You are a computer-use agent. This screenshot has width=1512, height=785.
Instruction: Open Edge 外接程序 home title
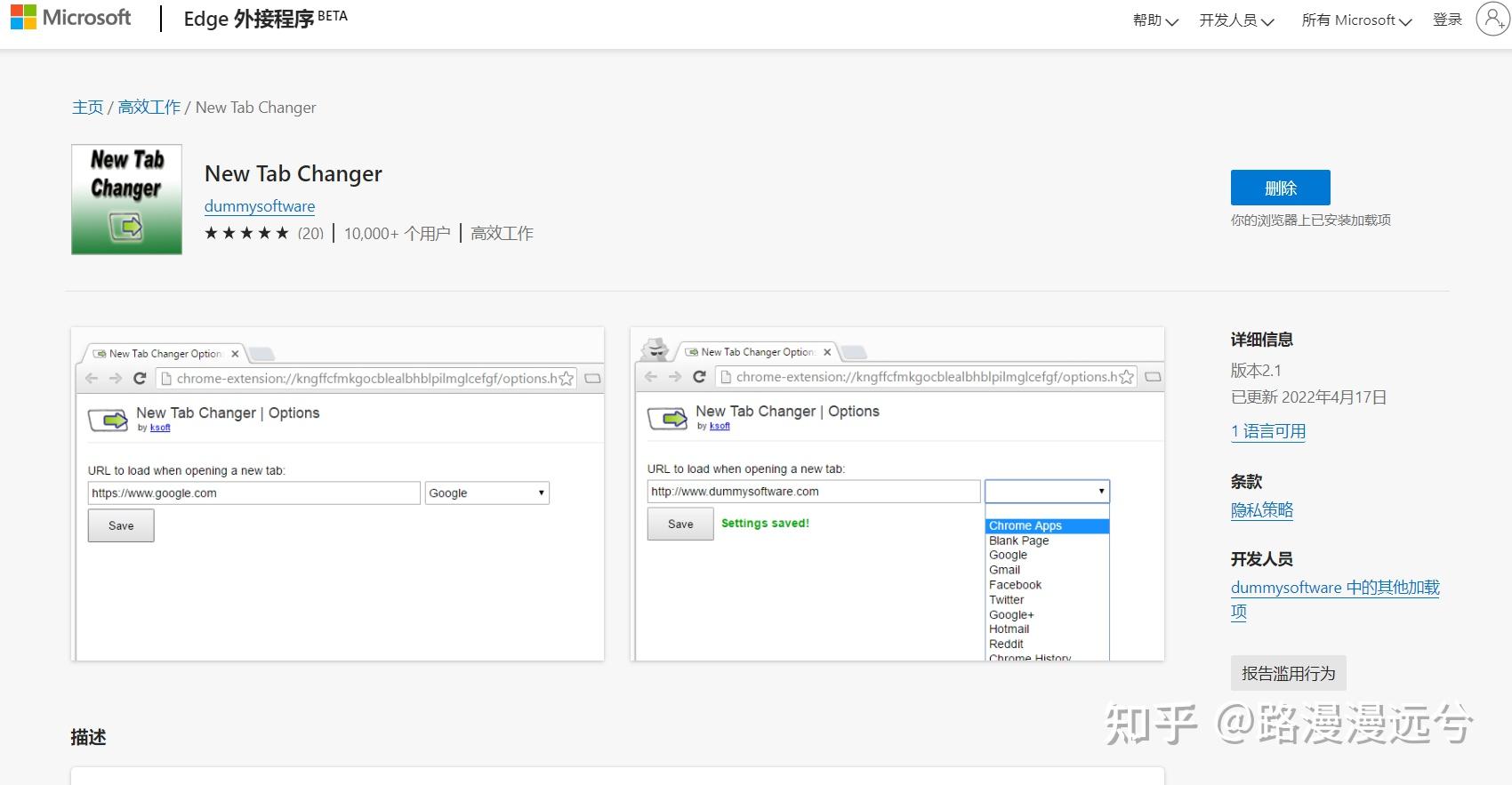click(265, 19)
